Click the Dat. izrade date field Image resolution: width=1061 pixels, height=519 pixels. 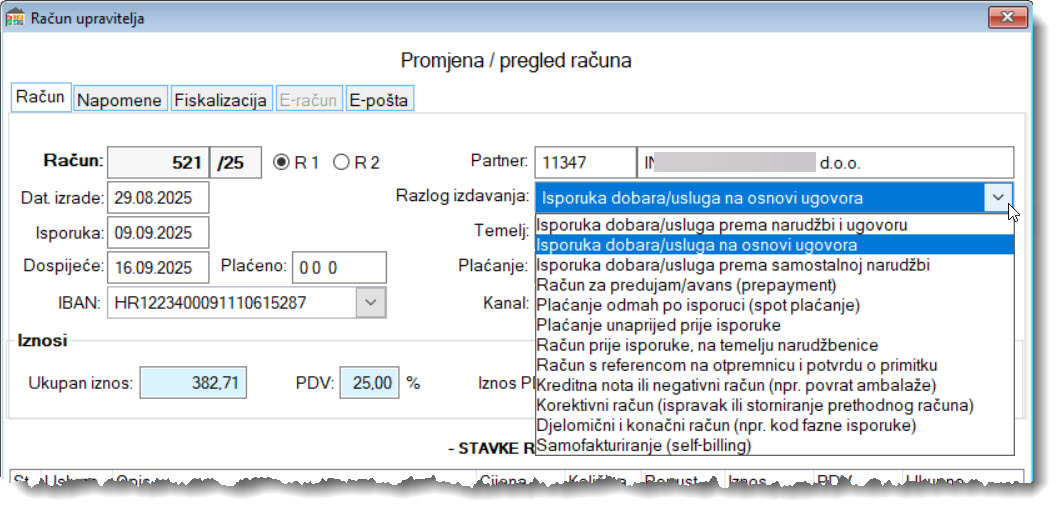point(158,197)
